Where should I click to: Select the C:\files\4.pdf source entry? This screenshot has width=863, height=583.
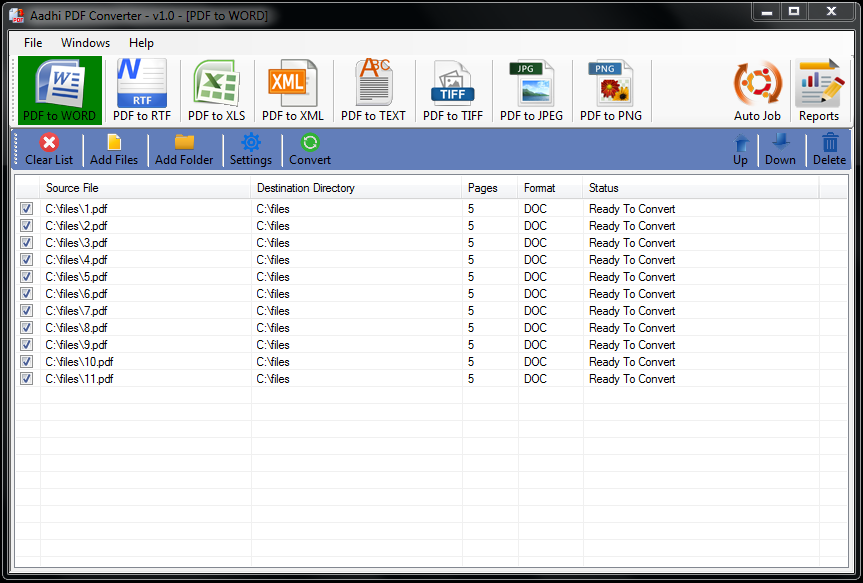pyautogui.click(x=77, y=260)
